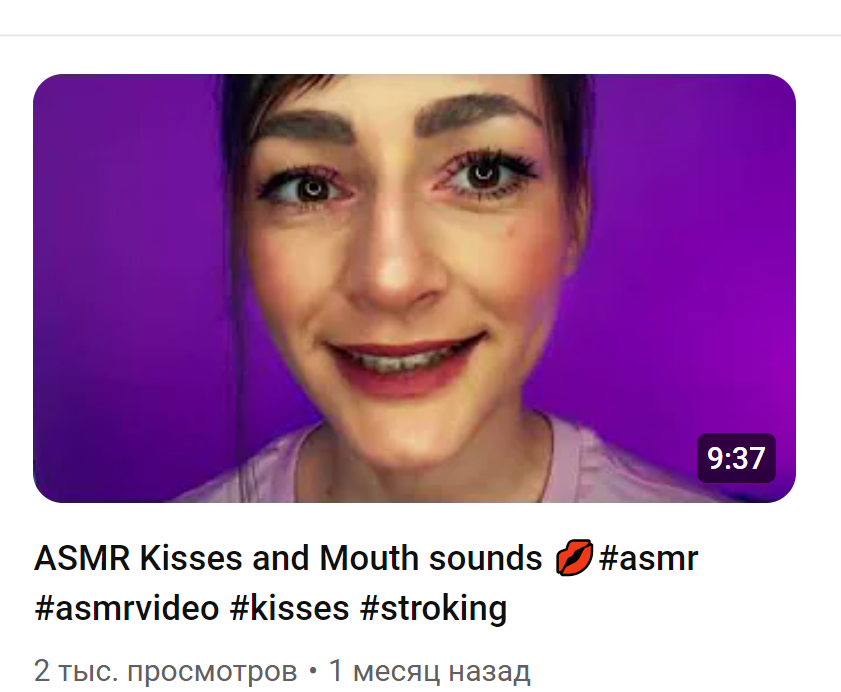Click the woman's nose in the thumbnail

tap(399, 268)
